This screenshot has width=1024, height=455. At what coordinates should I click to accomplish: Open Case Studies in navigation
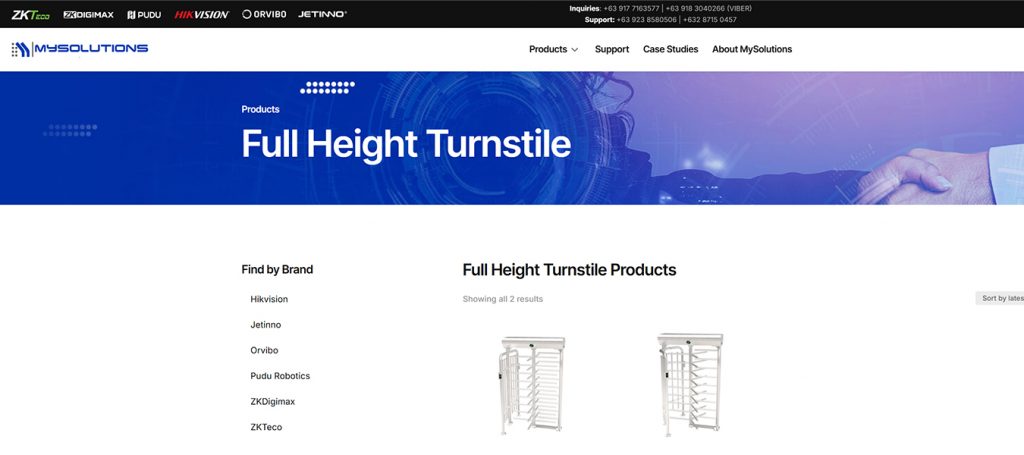(x=671, y=49)
